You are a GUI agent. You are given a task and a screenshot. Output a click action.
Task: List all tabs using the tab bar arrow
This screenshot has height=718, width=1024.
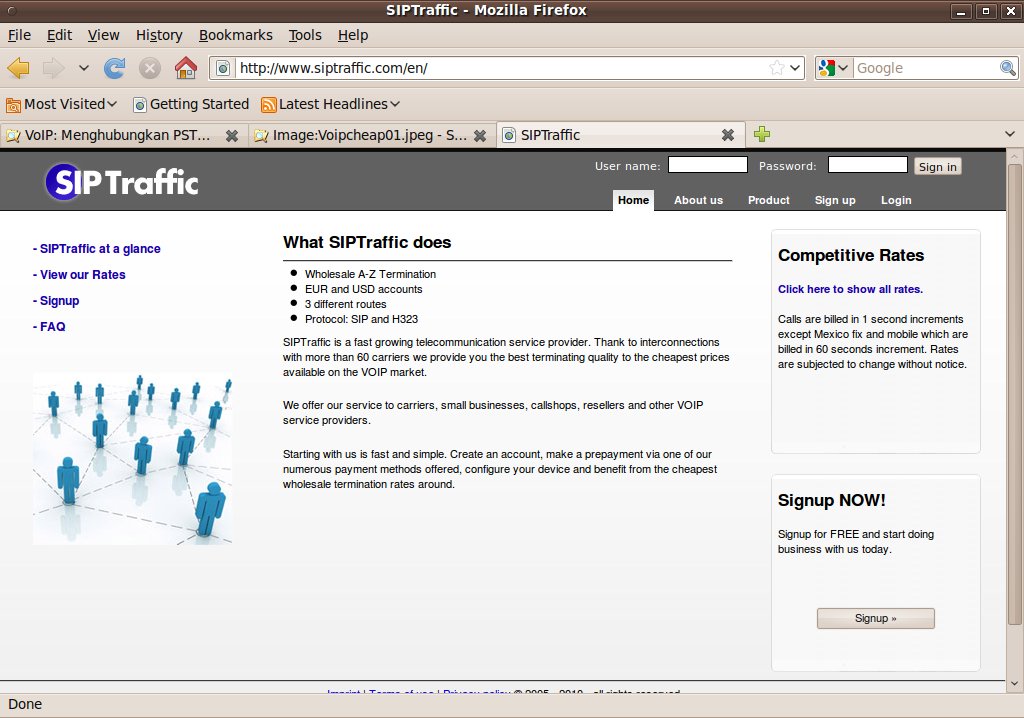pos(1009,134)
